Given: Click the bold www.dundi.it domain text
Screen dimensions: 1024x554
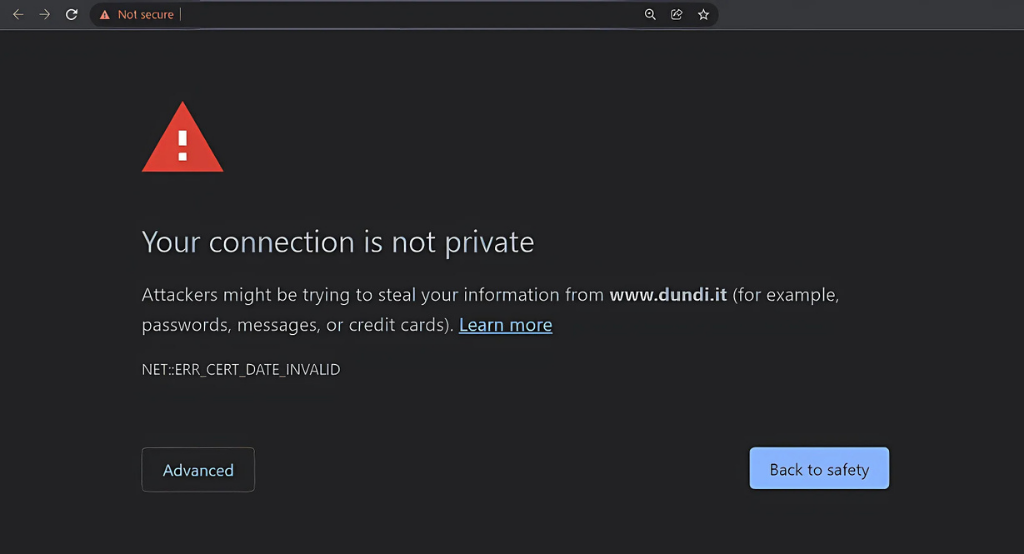Looking at the screenshot, I should (670, 296).
